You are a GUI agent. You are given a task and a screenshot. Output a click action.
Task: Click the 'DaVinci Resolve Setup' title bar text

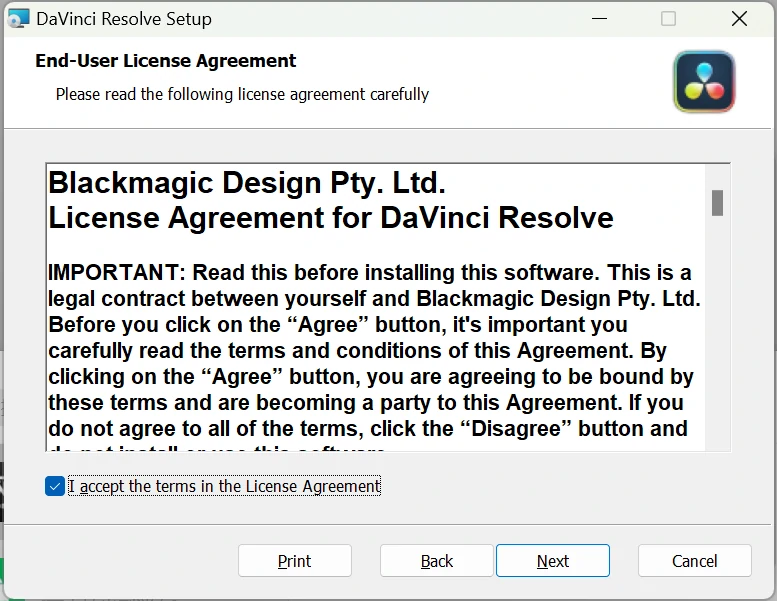(124, 19)
